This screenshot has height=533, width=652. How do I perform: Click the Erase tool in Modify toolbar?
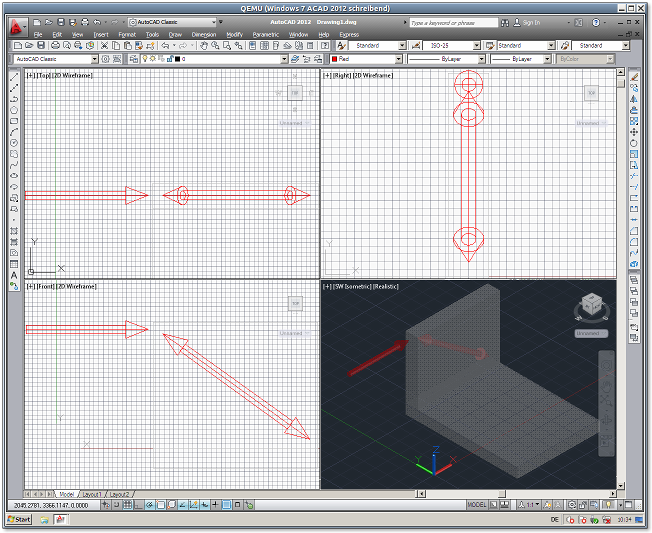coord(635,77)
